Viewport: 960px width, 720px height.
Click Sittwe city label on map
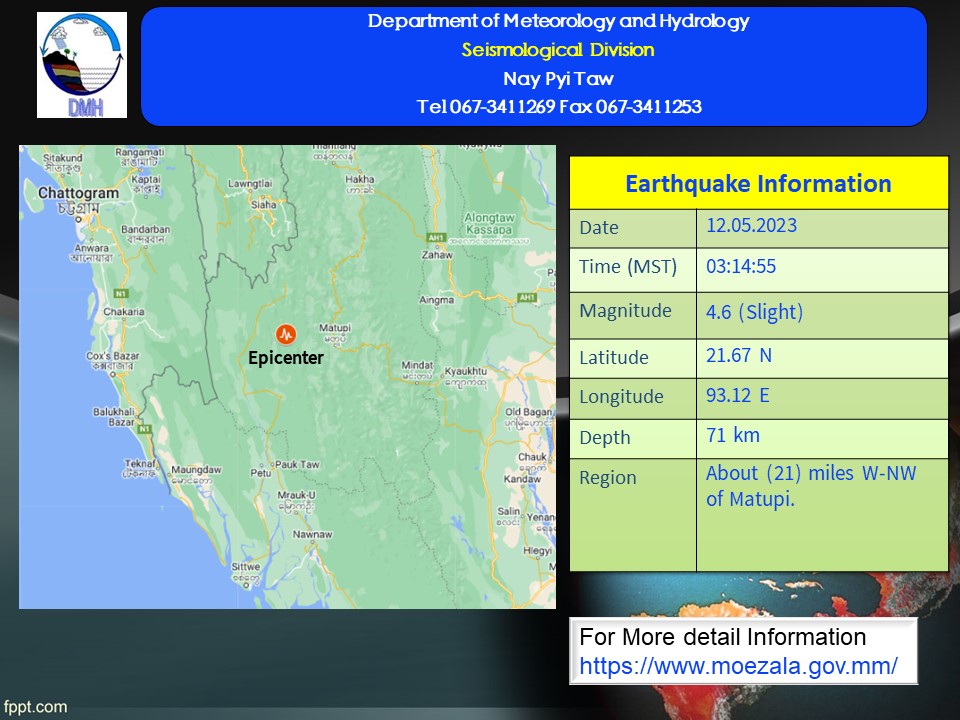click(246, 566)
